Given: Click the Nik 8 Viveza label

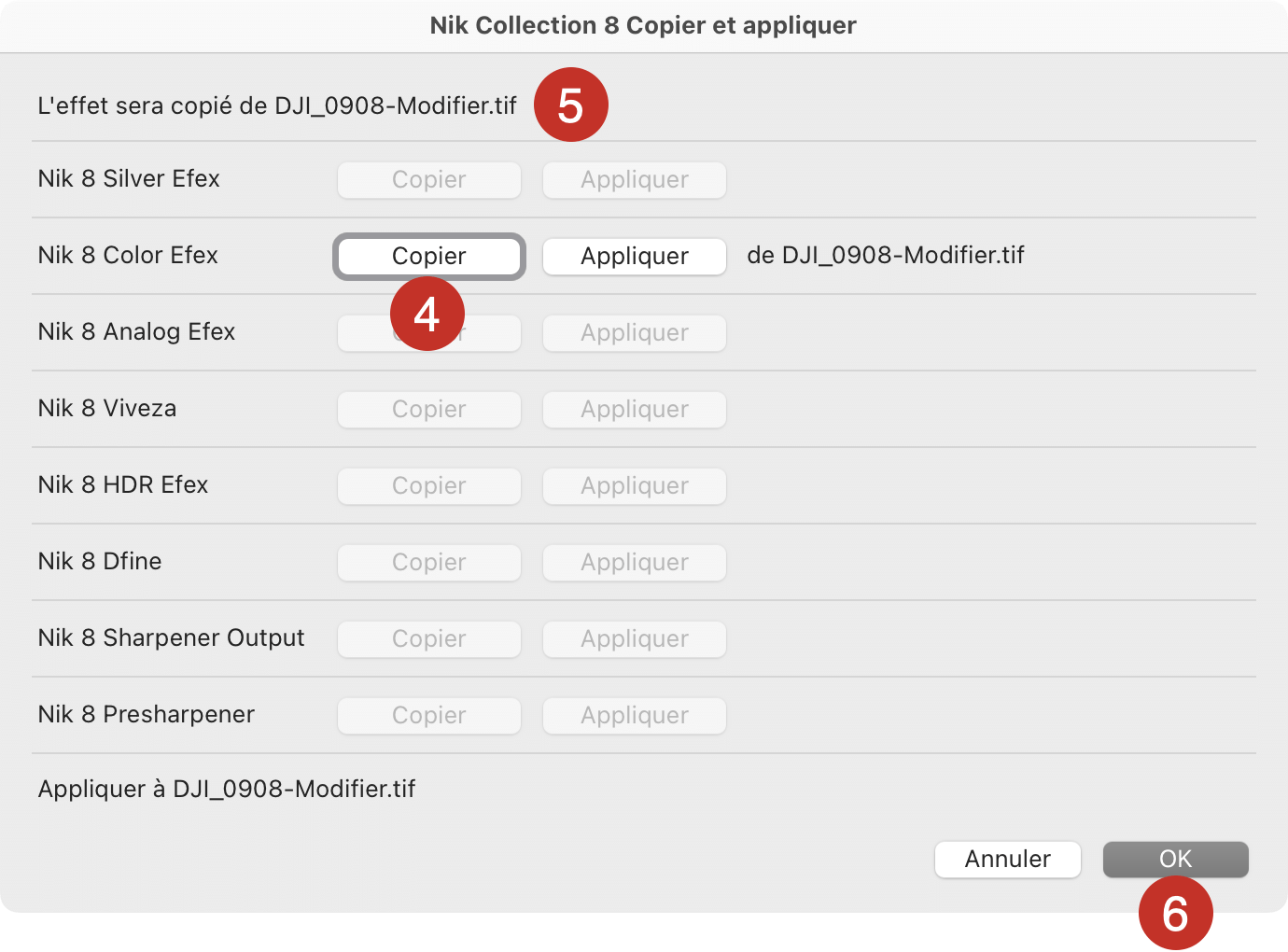Looking at the screenshot, I should 107,408.
